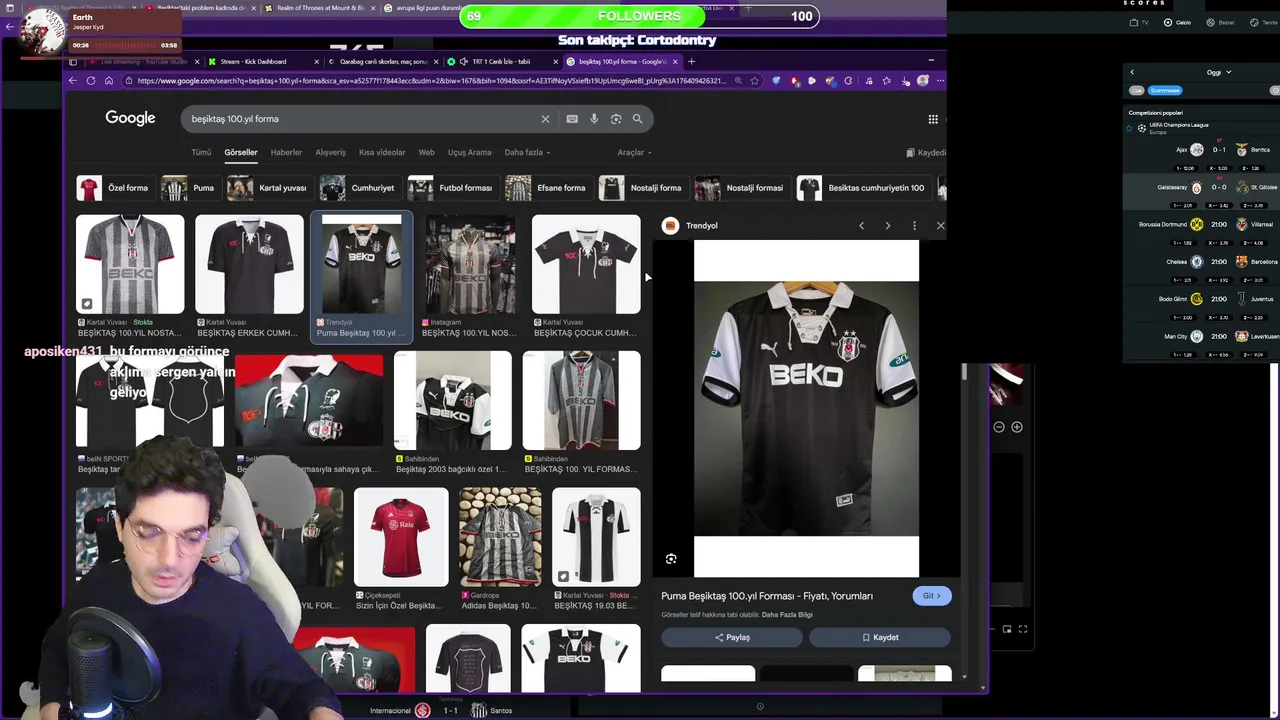Image resolution: width=1280 pixels, height=720 pixels.
Task: Switch to the Kısa videolar tab
Action: (382, 152)
